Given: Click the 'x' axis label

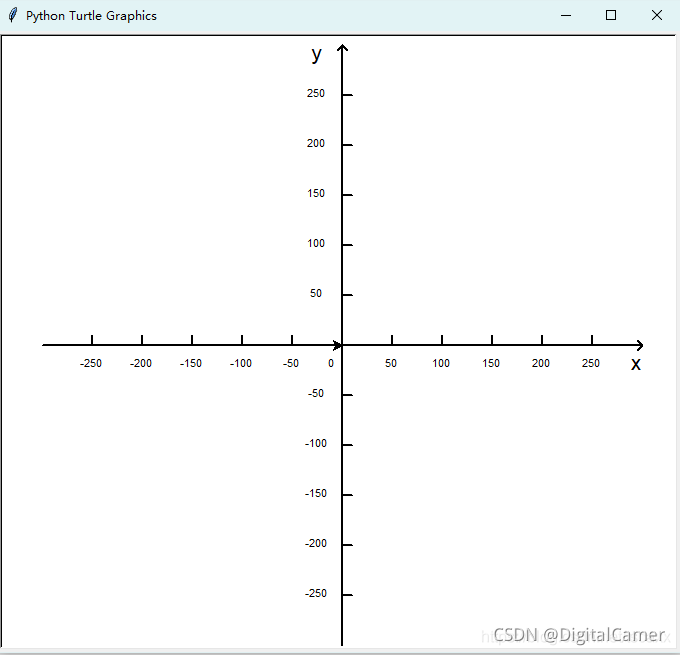Looking at the screenshot, I should [636, 364].
